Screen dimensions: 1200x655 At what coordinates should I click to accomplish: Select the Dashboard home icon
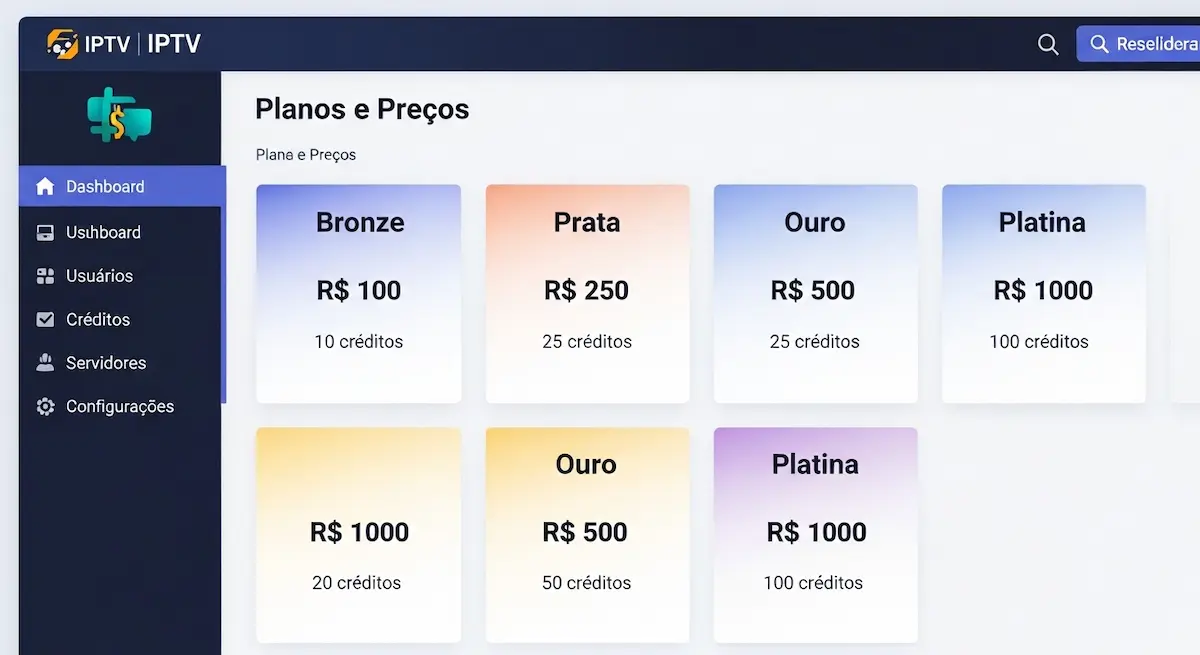(45, 186)
